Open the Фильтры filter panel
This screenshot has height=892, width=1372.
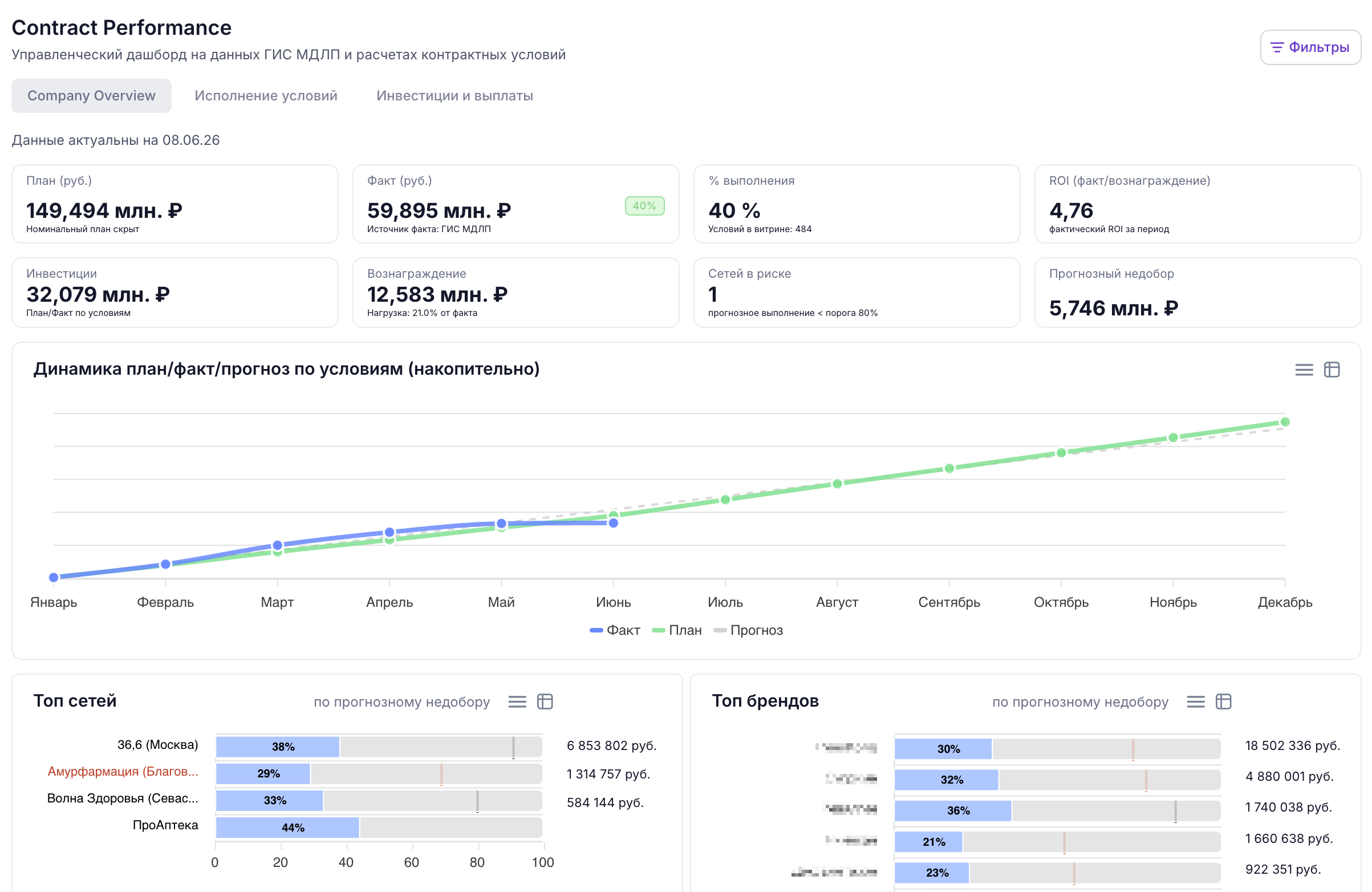pyautogui.click(x=1310, y=47)
